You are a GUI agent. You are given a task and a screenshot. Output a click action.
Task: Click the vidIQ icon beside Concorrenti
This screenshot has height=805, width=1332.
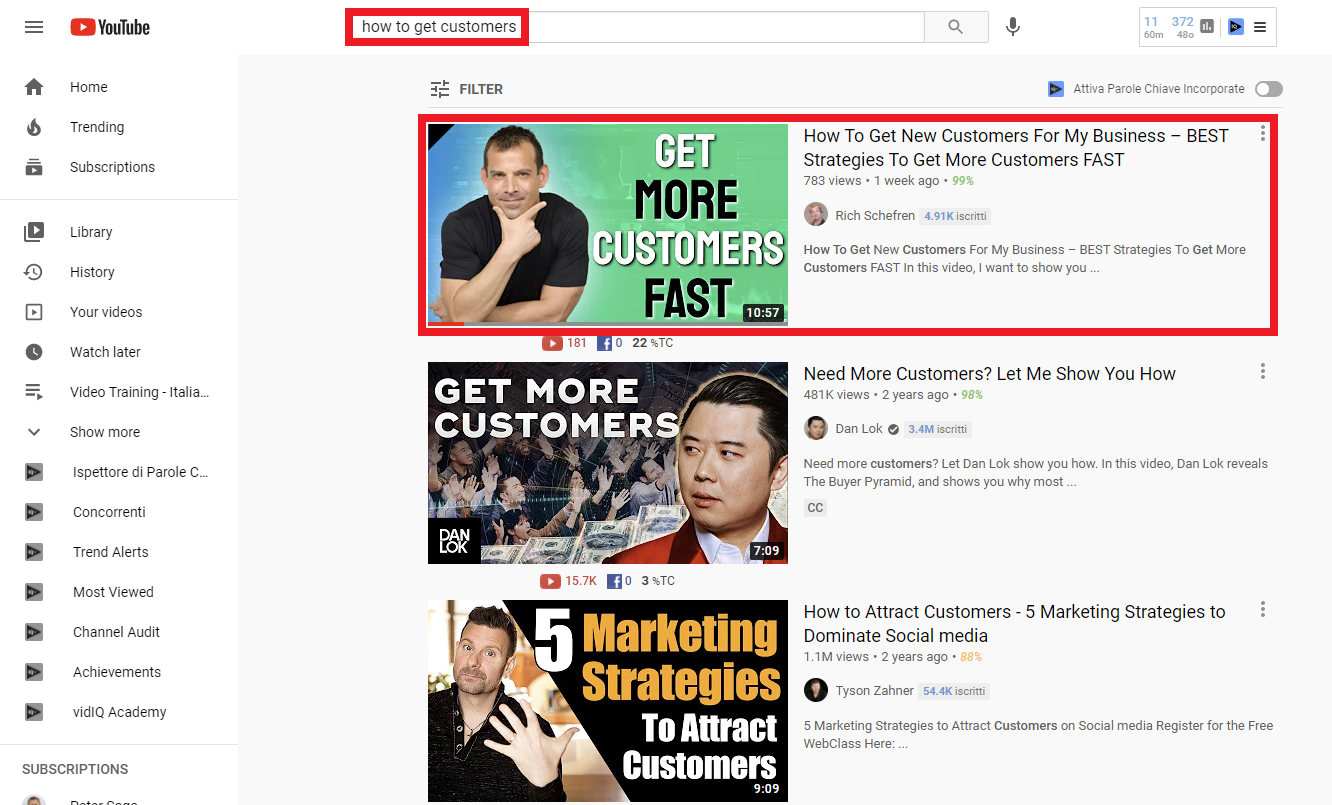(34, 512)
